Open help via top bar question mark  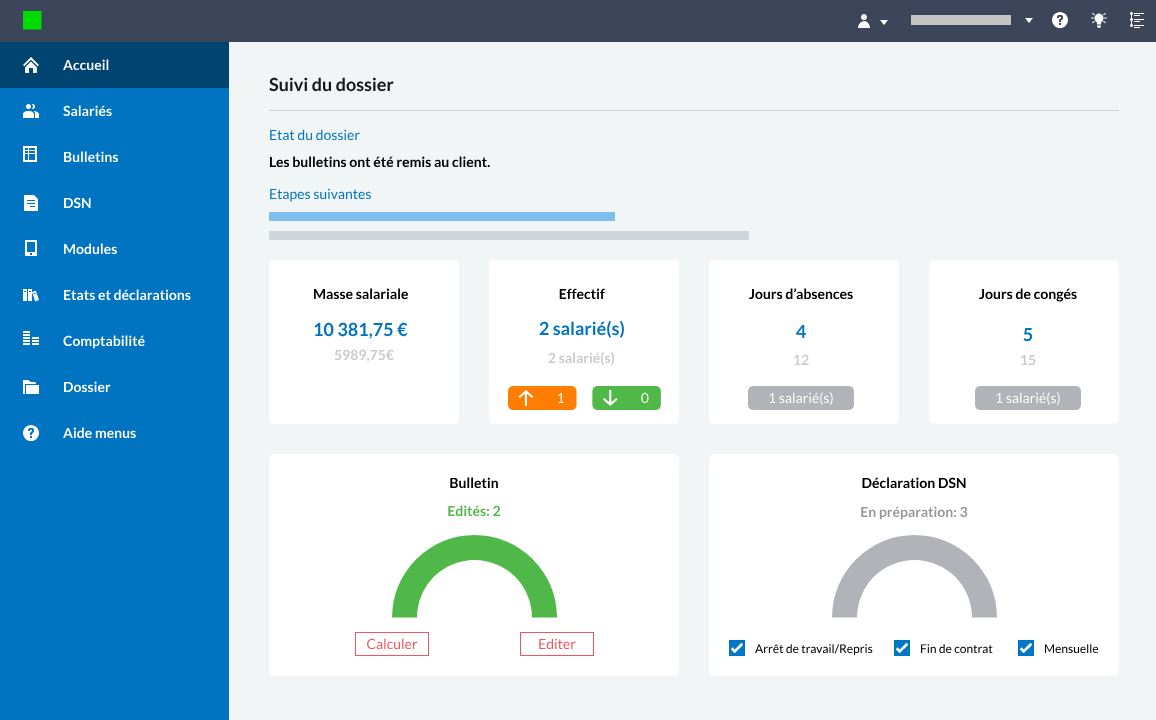[1060, 20]
